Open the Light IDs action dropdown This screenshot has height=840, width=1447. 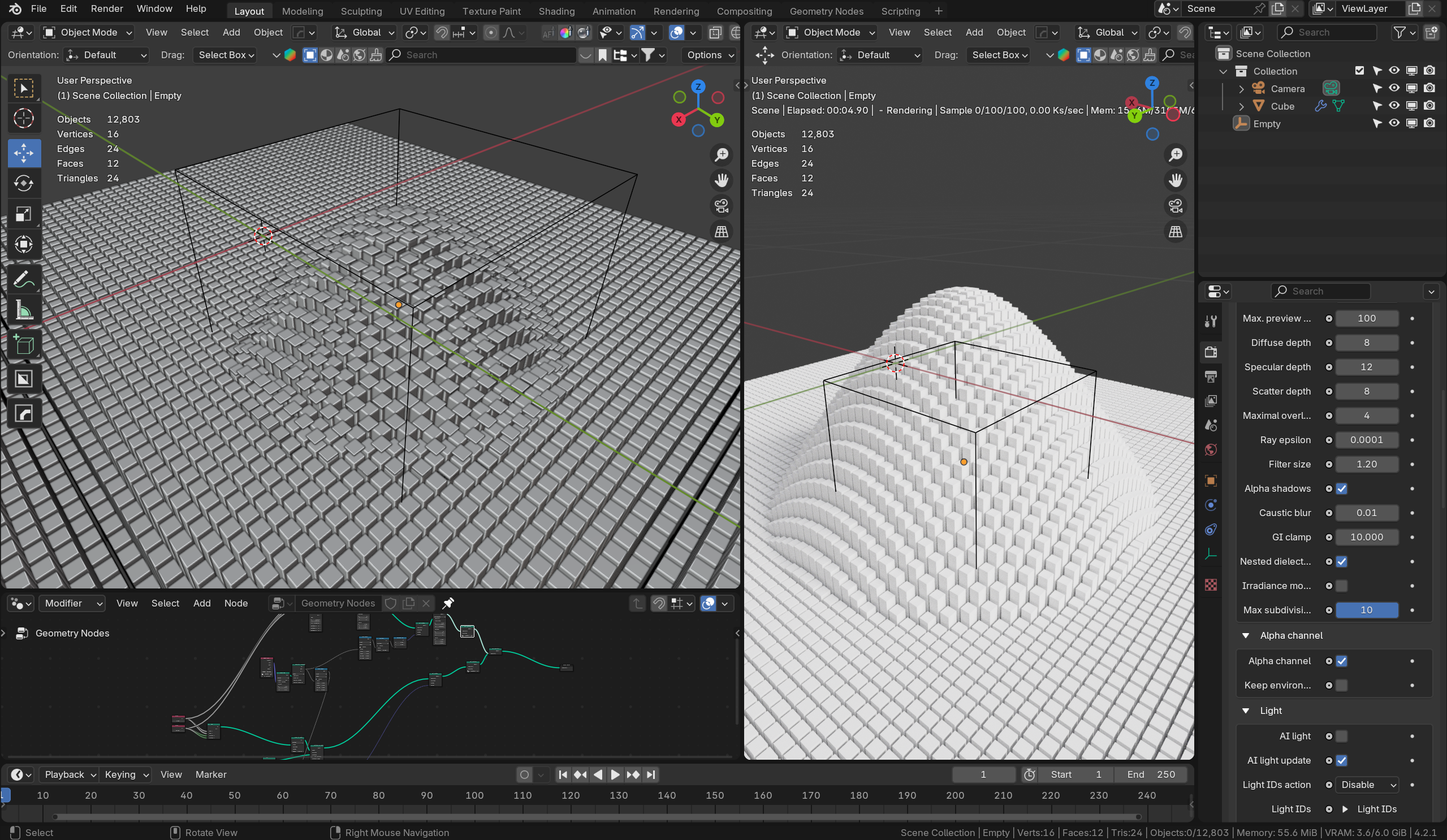(x=1367, y=784)
